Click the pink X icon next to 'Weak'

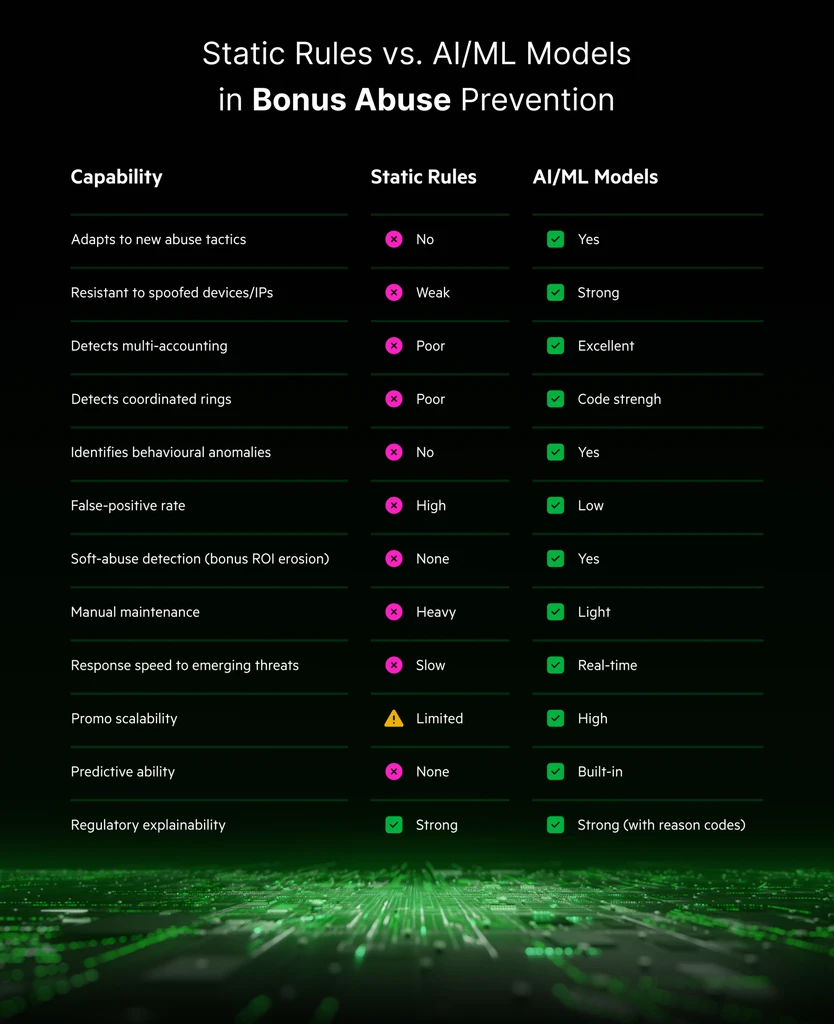coord(394,293)
